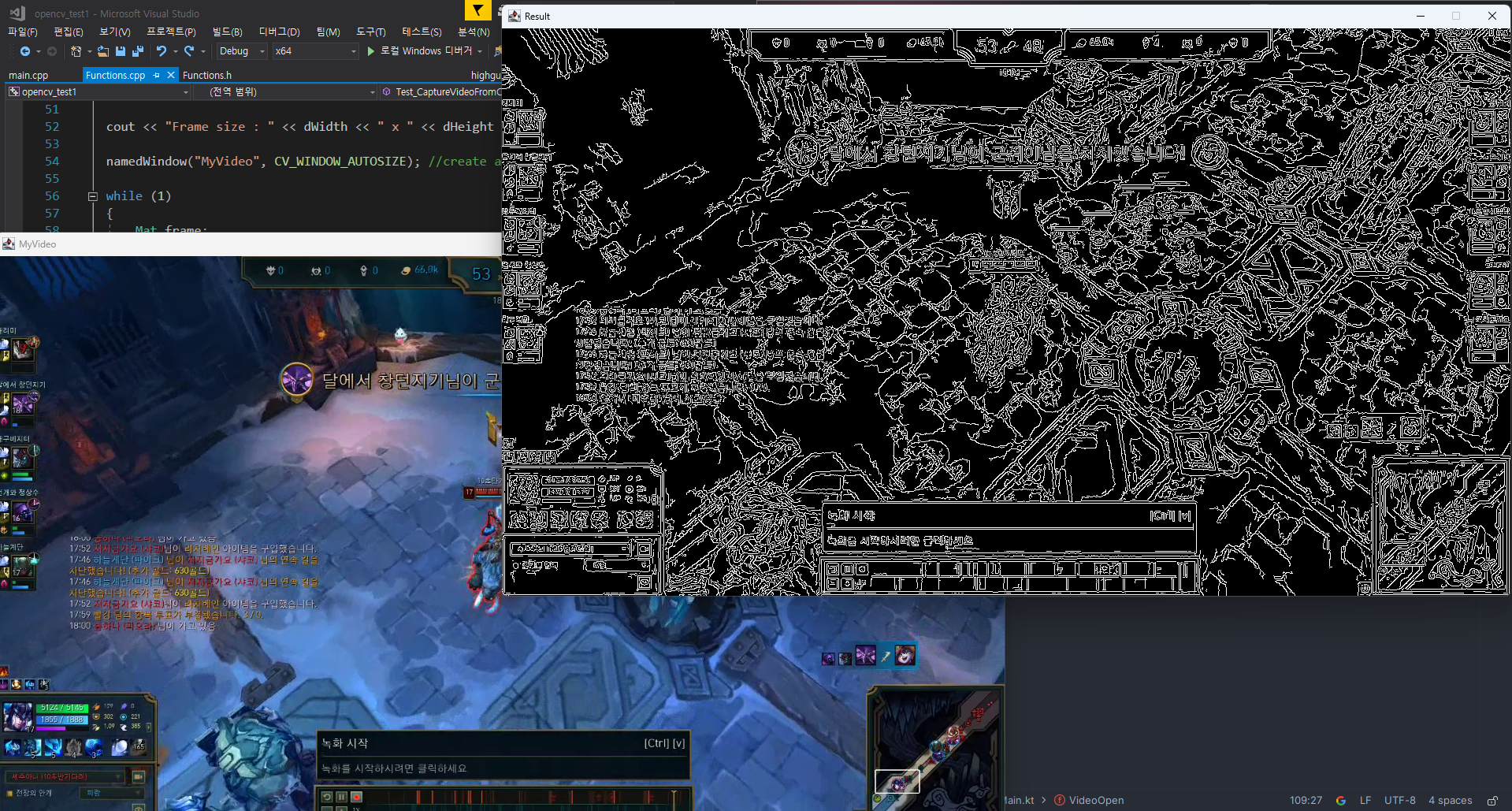Open the 도구(T) menu
This screenshot has width=1512, height=811.
371,32
